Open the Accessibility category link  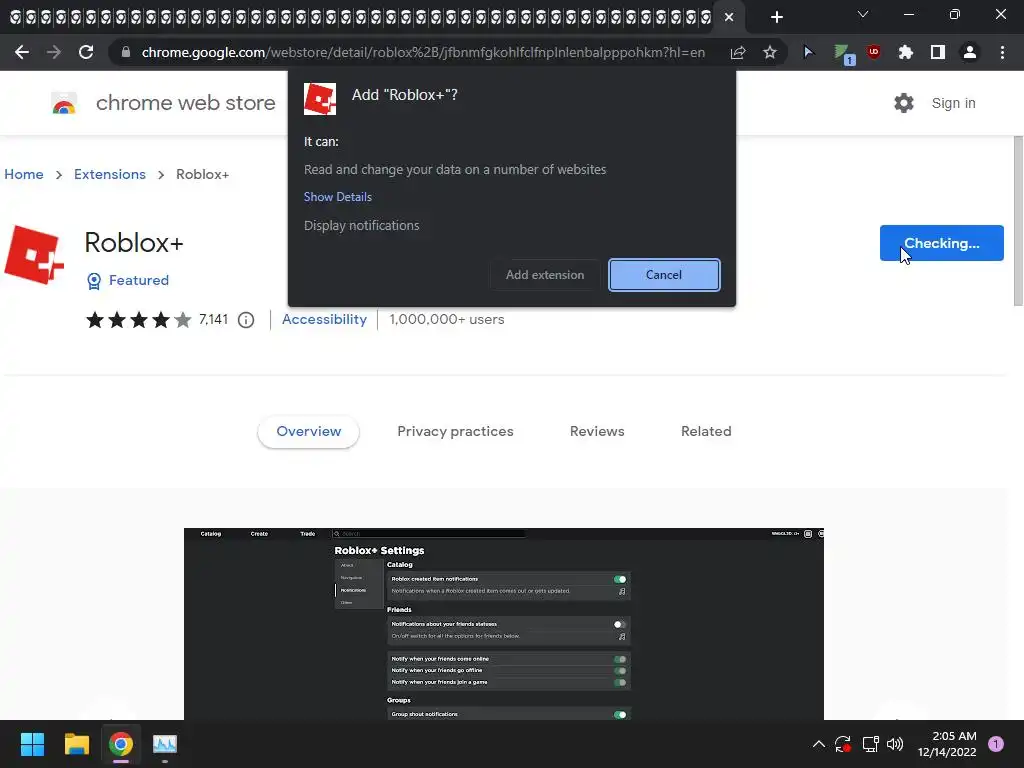click(x=325, y=319)
